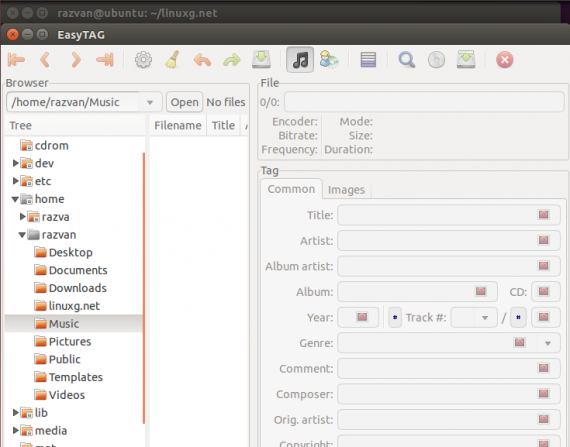
Task: Open the path dropdown for /home/razvan/Music
Action: (x=150, y=102)
